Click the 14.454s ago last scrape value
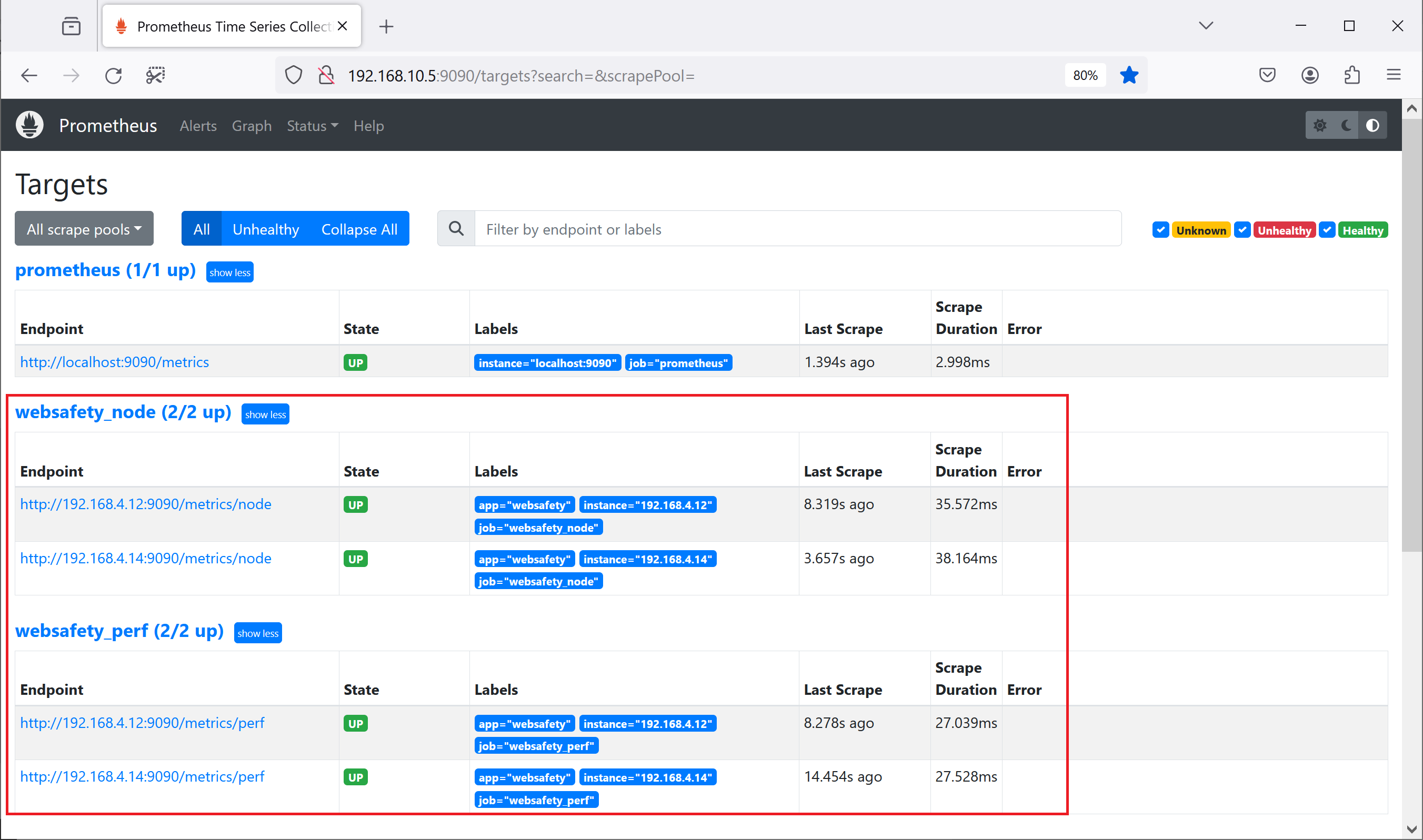This screenshot has height=840, width=1423. 843,776
